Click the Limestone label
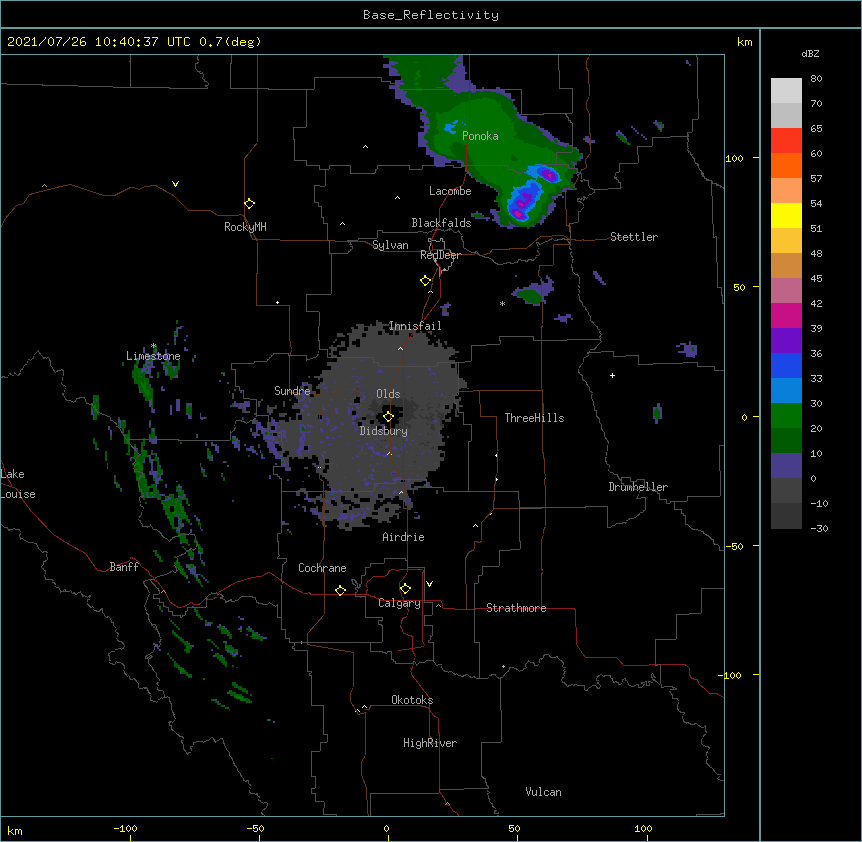 point(153,356)
